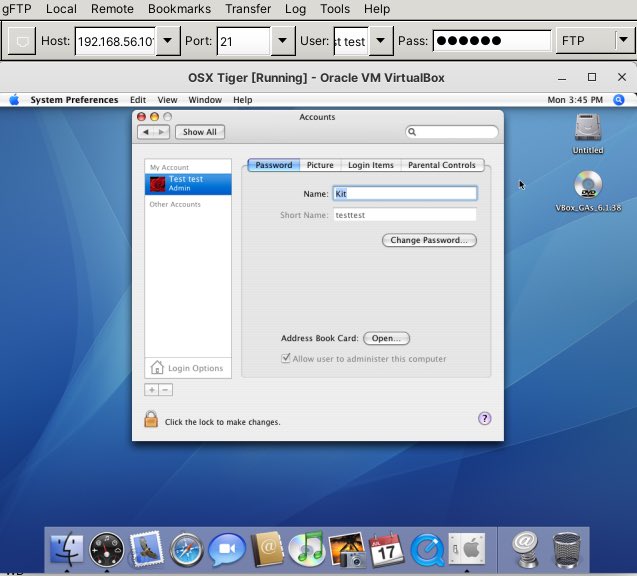The width and height of the screenshot is (637, 576).
Task: Launch QuickTime Player from the Dock
Action: 427,550
